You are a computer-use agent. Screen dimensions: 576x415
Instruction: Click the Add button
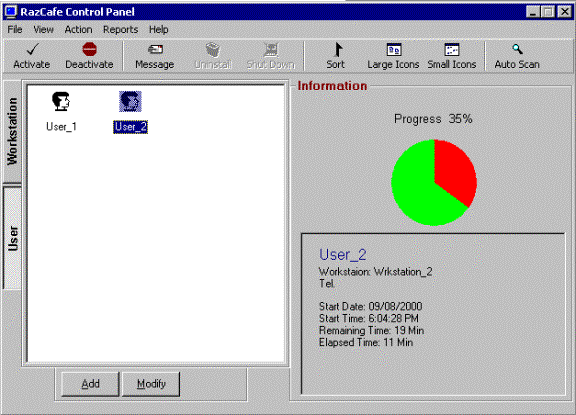(x=90, y=384)
